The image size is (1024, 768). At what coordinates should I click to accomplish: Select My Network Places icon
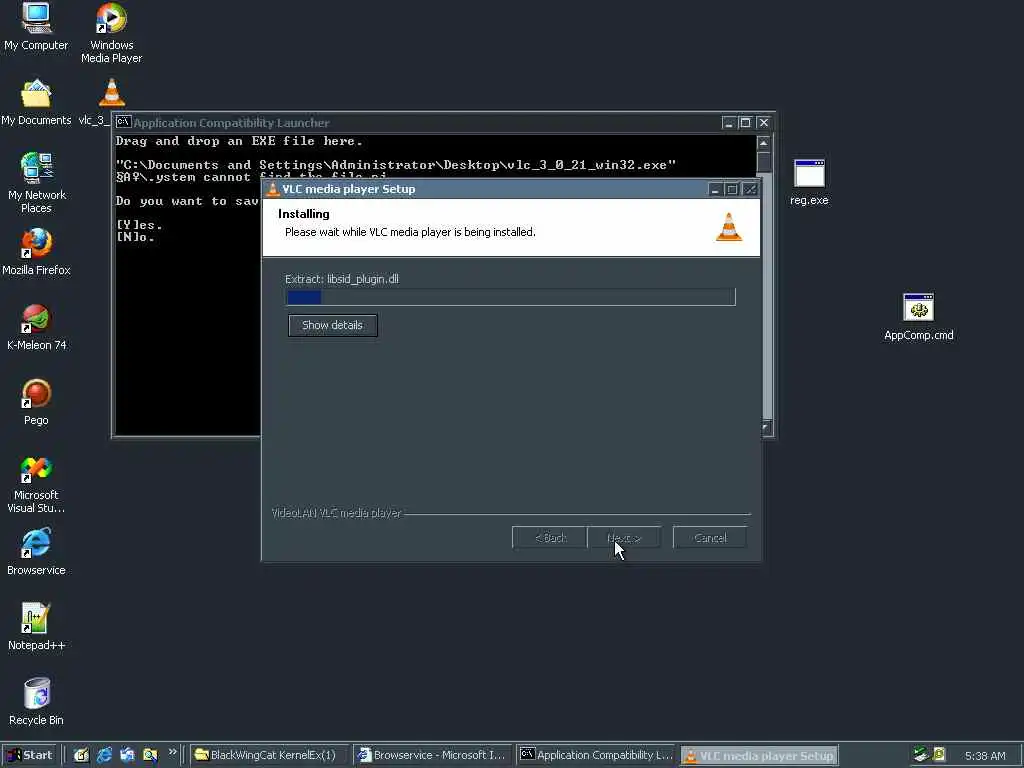pos(36,182)
